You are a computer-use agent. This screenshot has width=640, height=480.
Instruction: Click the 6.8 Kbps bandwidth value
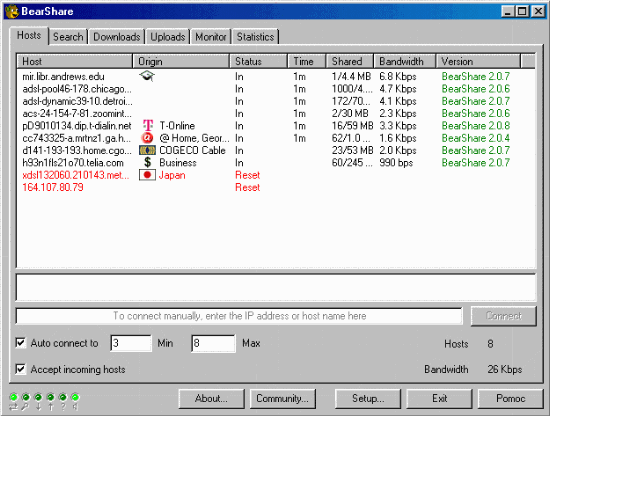tap(398, 77)
